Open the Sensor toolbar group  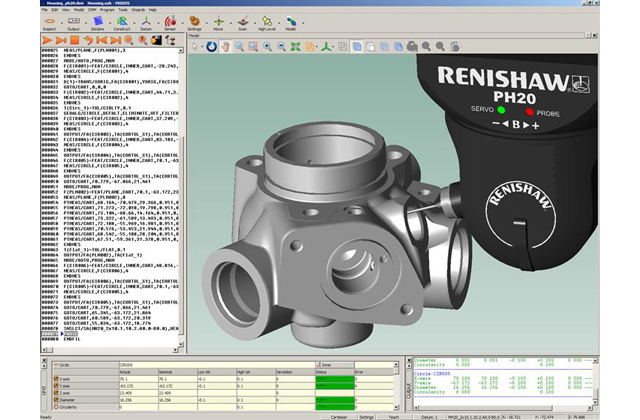coord(170,23)
